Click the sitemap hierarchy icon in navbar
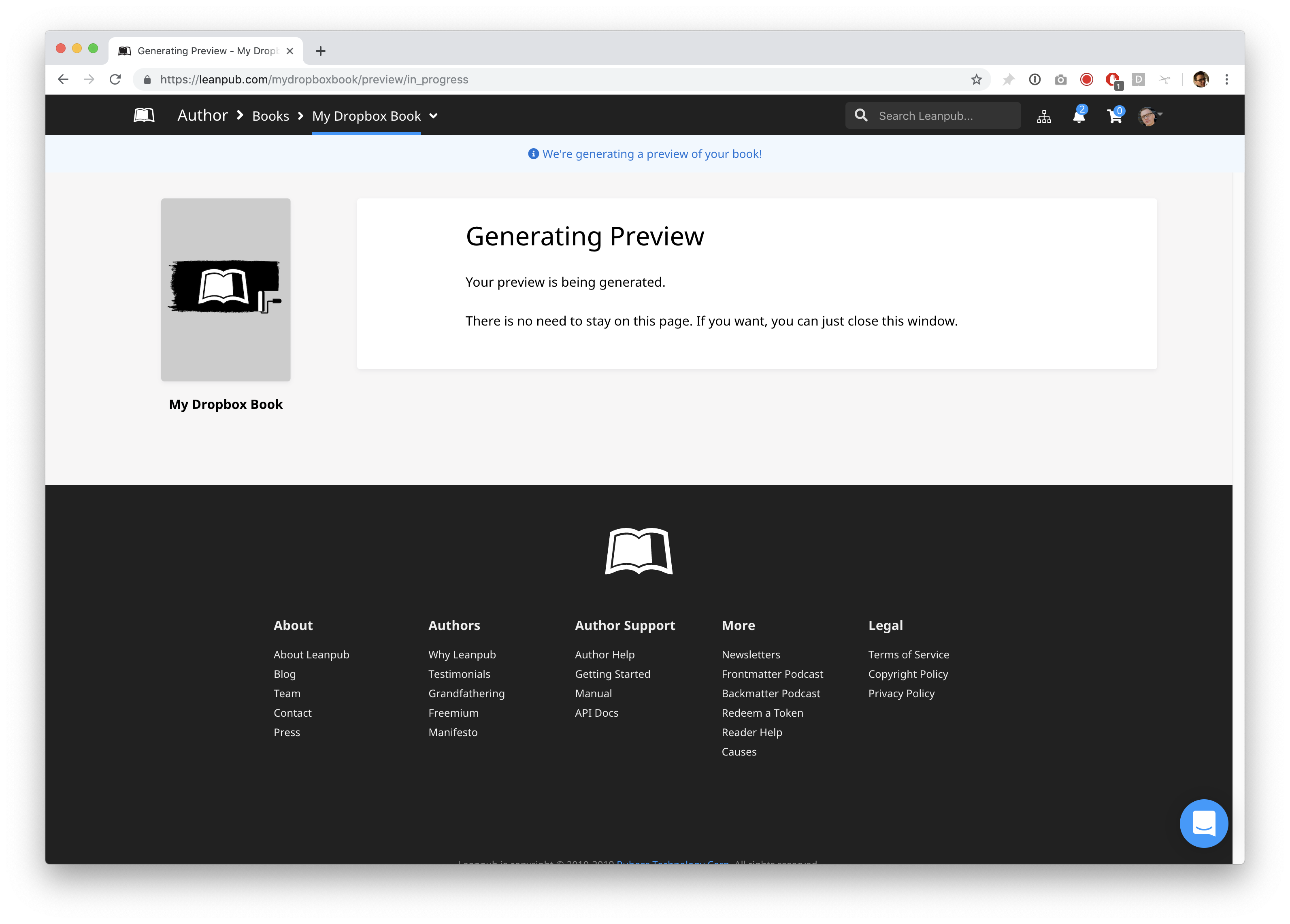The image size is (1290, 924). (1044, 117)
